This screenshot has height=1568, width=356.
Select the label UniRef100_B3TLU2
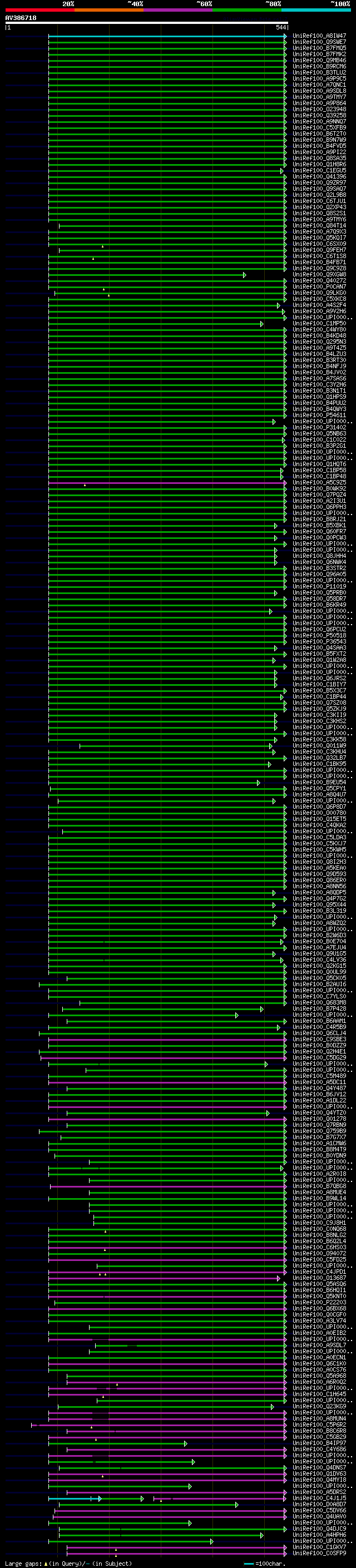319,72
